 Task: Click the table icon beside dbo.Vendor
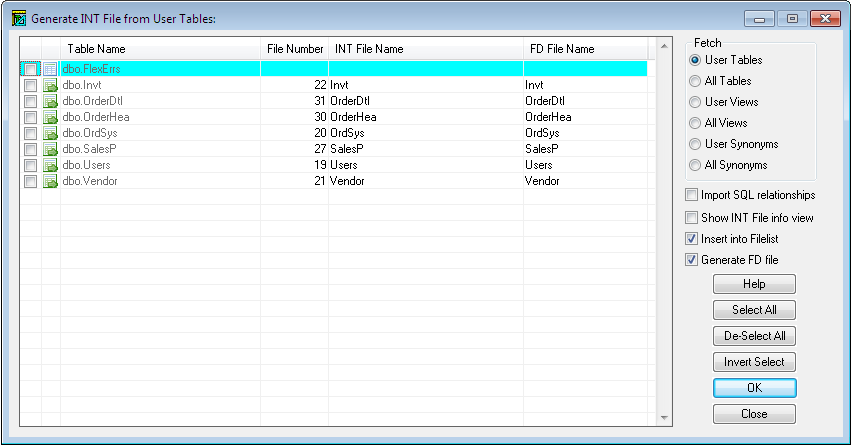(x=50, y=181)
